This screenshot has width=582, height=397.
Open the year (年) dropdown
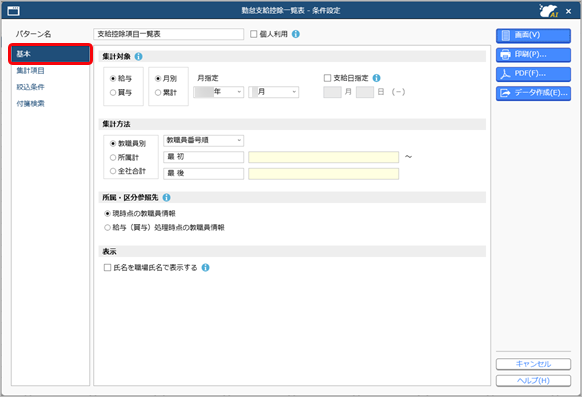point(219,92)
